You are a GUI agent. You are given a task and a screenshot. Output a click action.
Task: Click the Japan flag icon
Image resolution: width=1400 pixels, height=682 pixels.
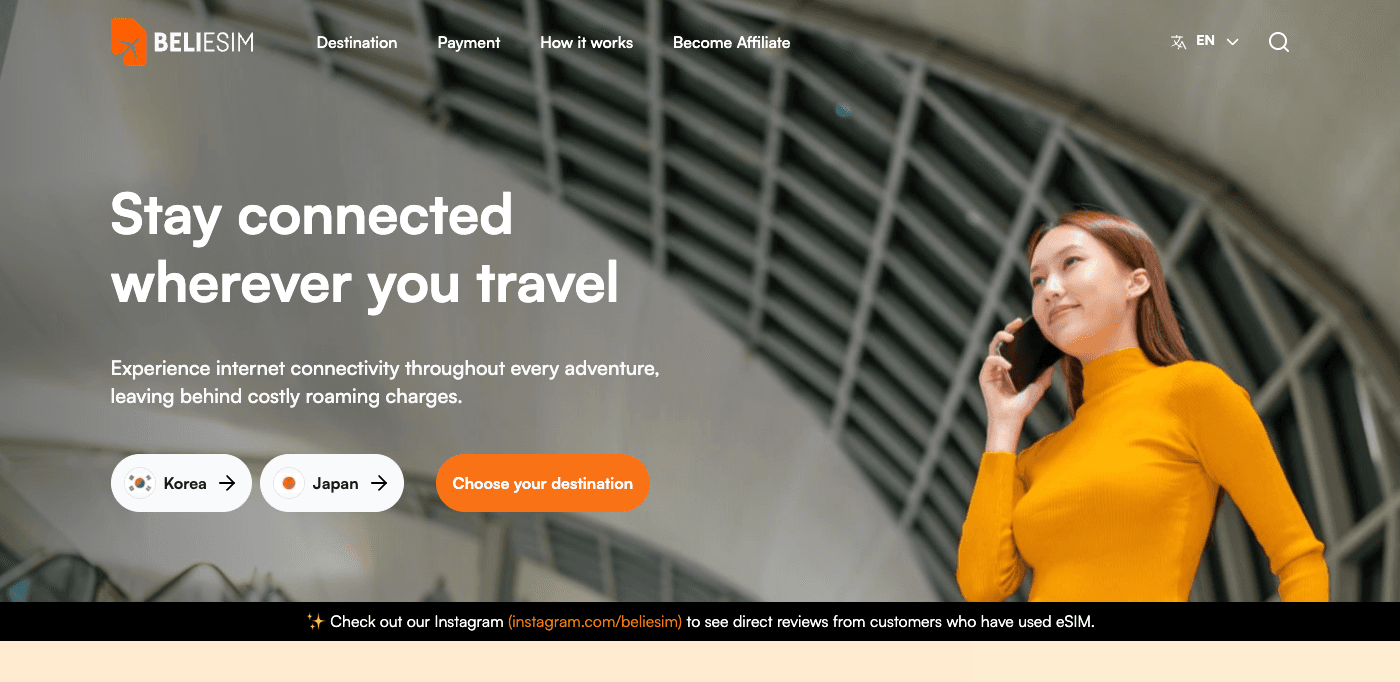tap(289, 483)
